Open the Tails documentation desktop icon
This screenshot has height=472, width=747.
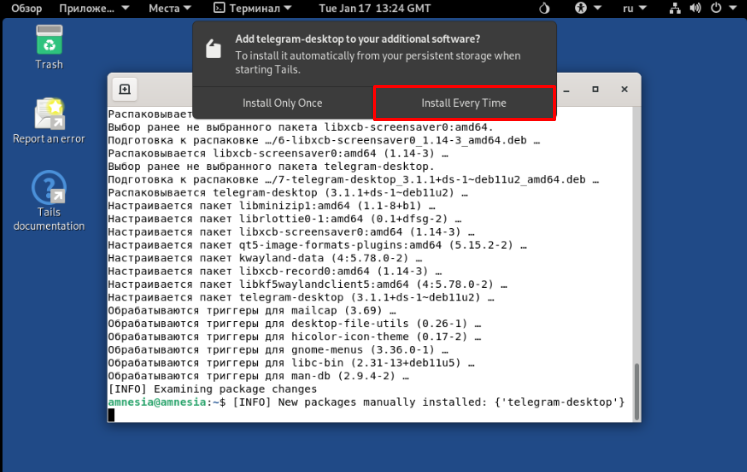pos(49,200)
